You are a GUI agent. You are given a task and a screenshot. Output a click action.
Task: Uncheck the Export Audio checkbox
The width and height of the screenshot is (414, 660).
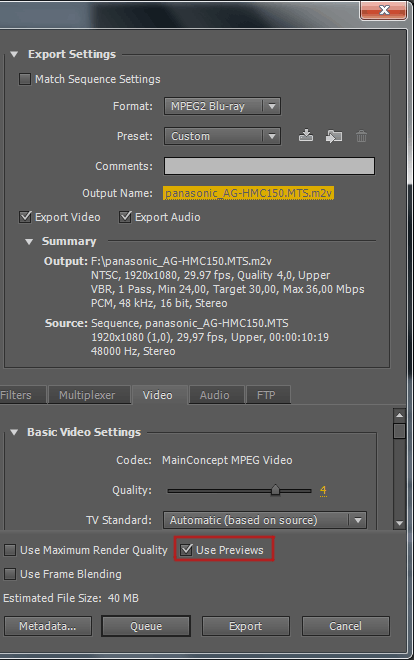[125, 217]
